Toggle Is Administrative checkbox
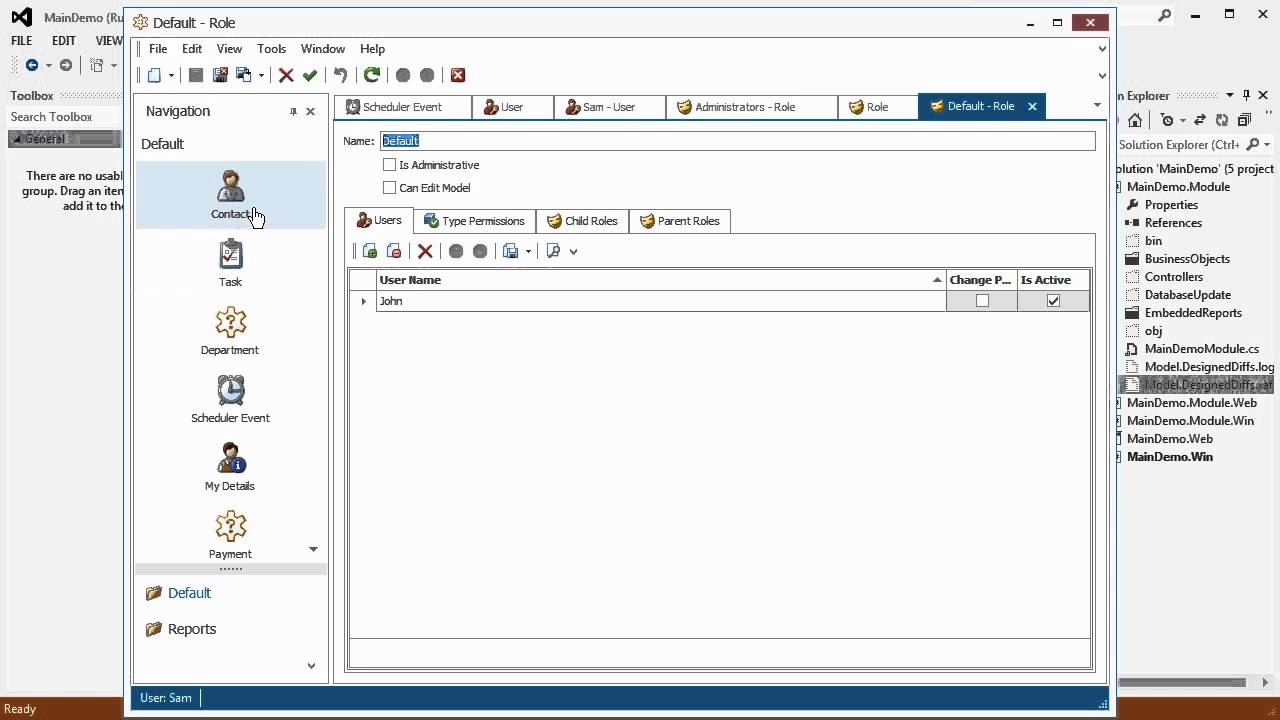Viewport: 1280px width, 720px height. (389, 165)
